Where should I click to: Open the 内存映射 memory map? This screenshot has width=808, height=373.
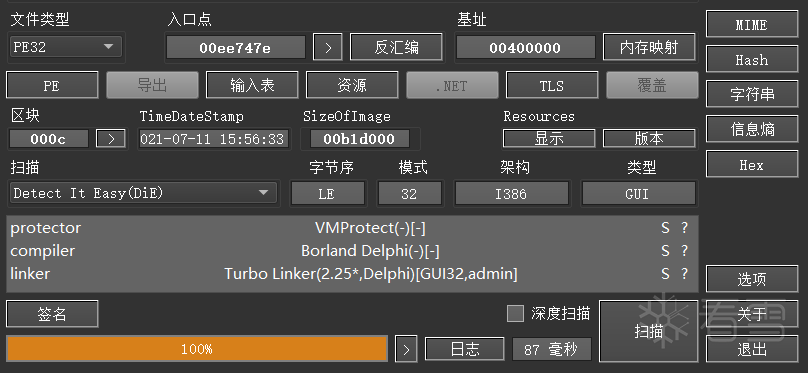click(649, 47)
